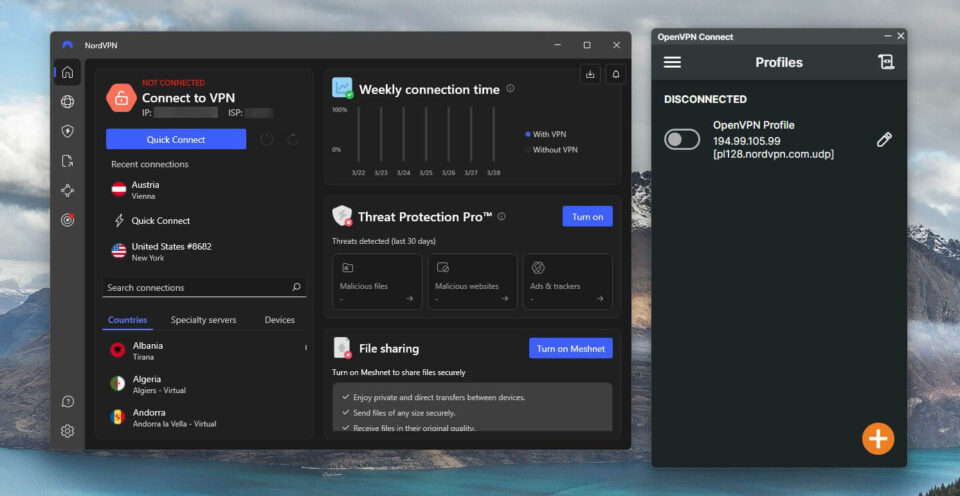Click the DISCONNECTED status label
This screenshot has width=960, height=496.
705,99
